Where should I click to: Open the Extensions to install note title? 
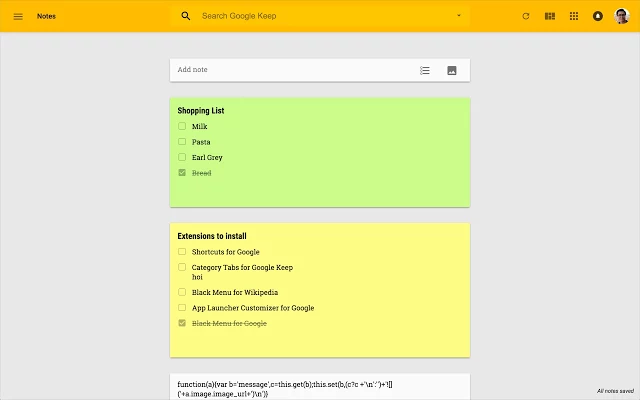click(x=211, y=236)
